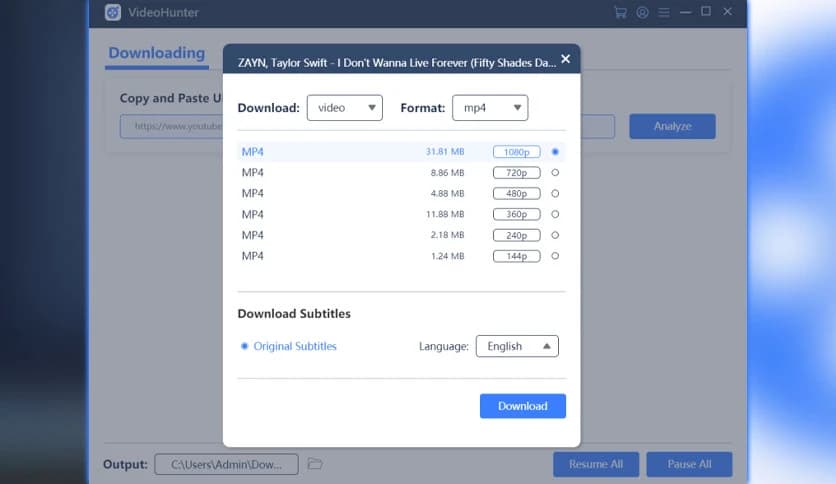Open the Download type dropdown showing video
Screen dimensions: 836x484
[x=344, y=108]
